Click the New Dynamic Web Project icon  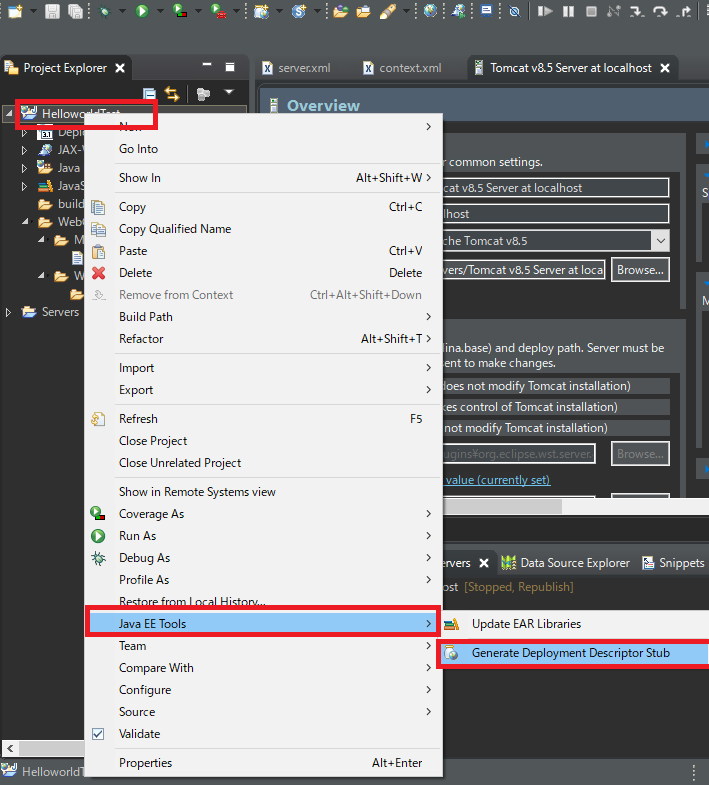click(261, 11)
